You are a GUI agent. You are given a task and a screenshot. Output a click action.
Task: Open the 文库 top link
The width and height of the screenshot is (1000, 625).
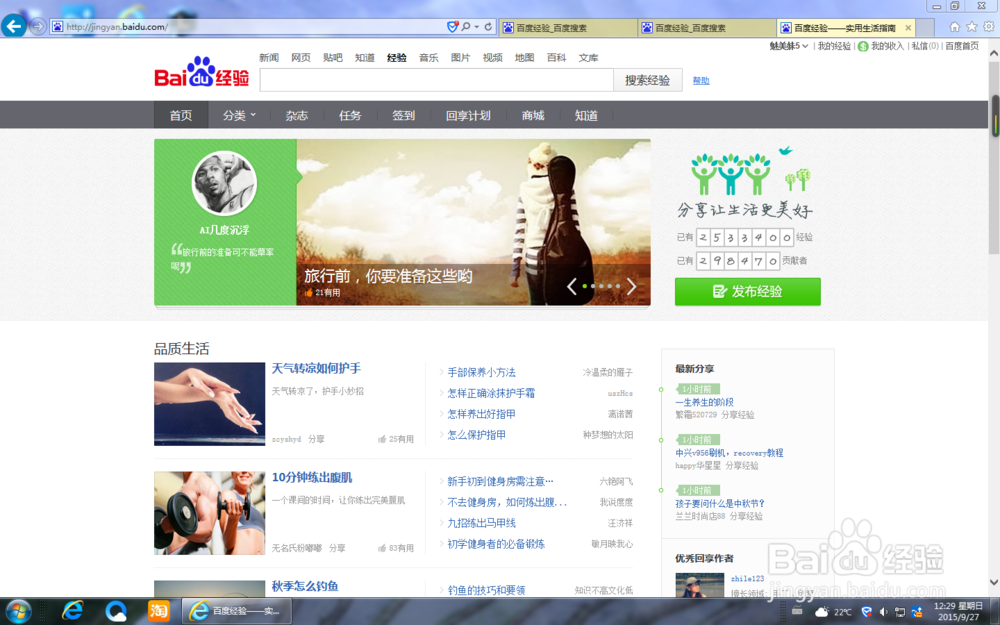click(589, 57)
